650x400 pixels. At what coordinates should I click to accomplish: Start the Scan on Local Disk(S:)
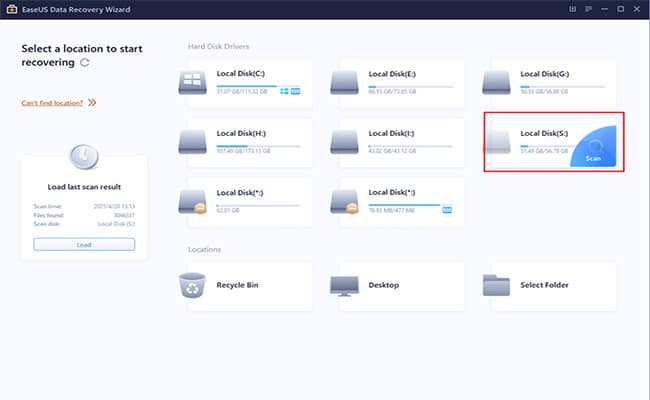pos(593,146)
